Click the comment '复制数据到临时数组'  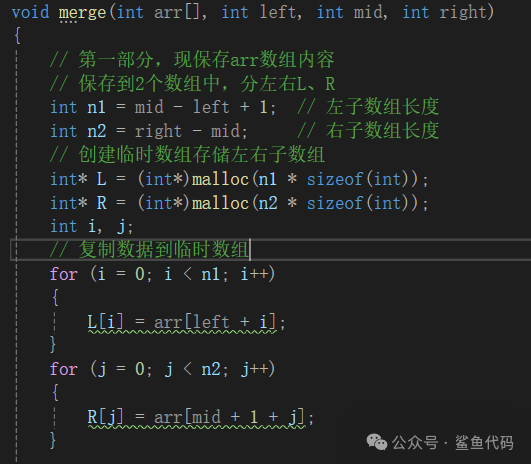tap(149, 250)
